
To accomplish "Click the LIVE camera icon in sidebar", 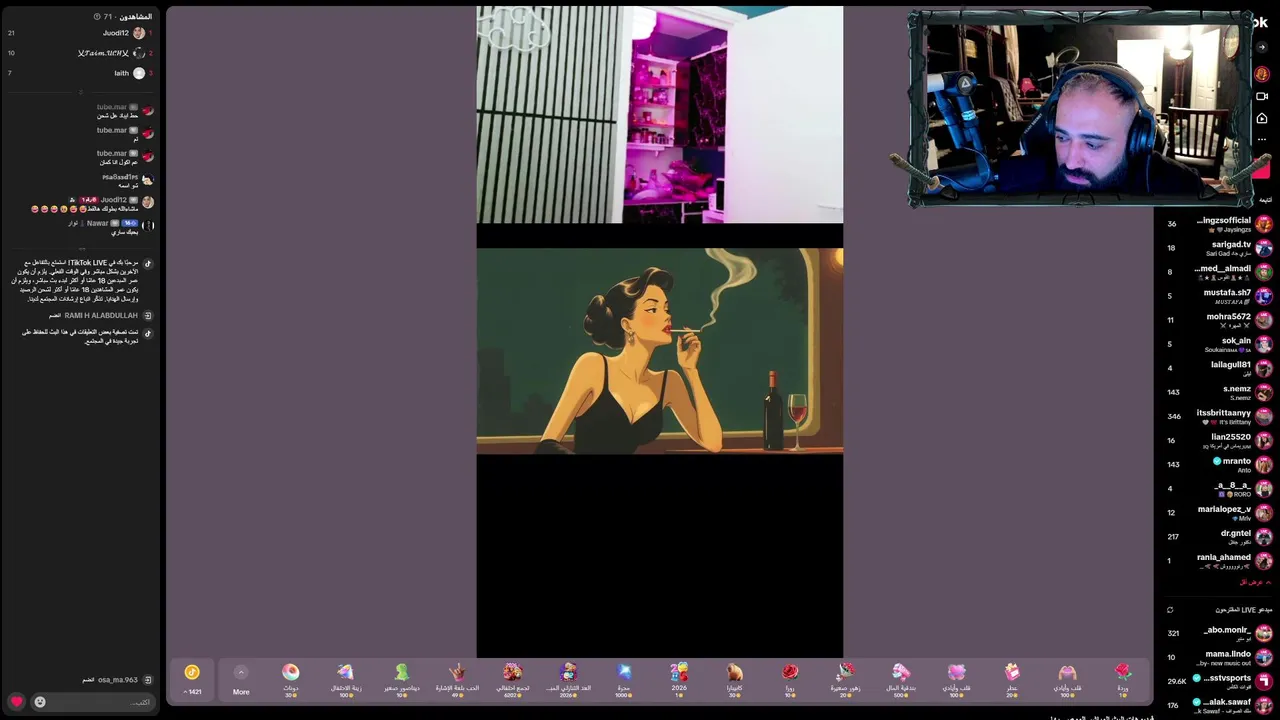I will click(1262, 96).
